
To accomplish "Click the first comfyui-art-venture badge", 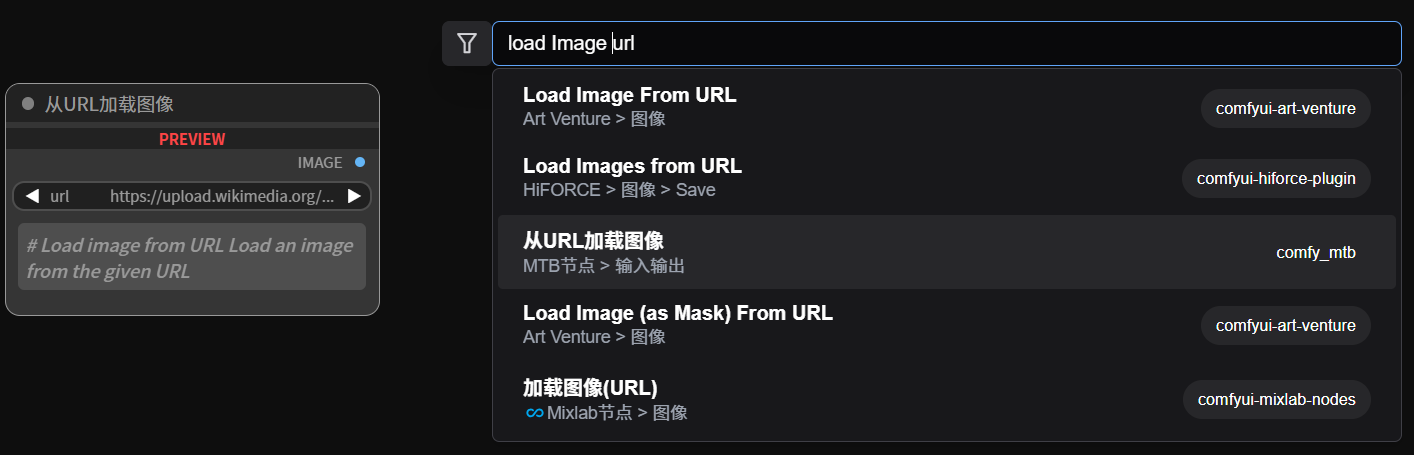I will tap(1286, 108).
